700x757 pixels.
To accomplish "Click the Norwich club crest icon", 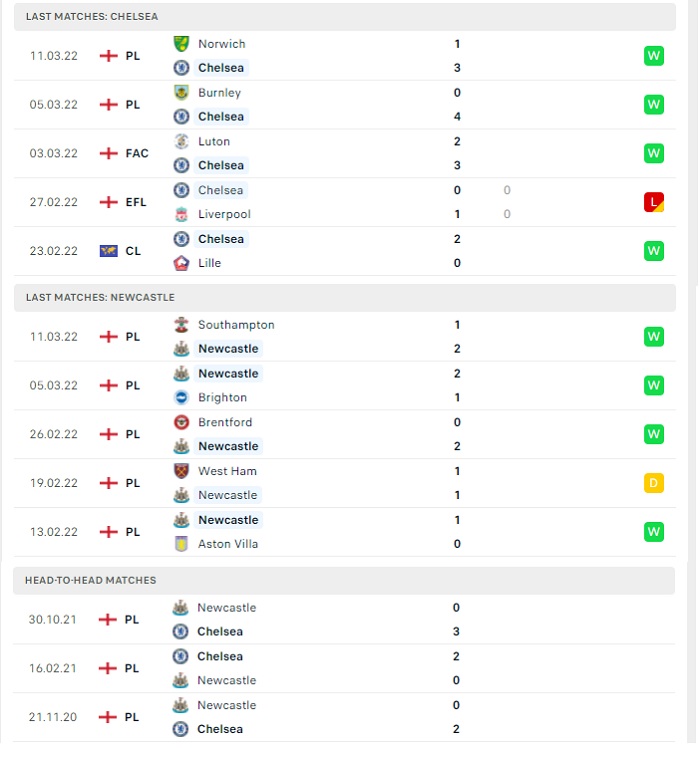I will tap(181, 44).
